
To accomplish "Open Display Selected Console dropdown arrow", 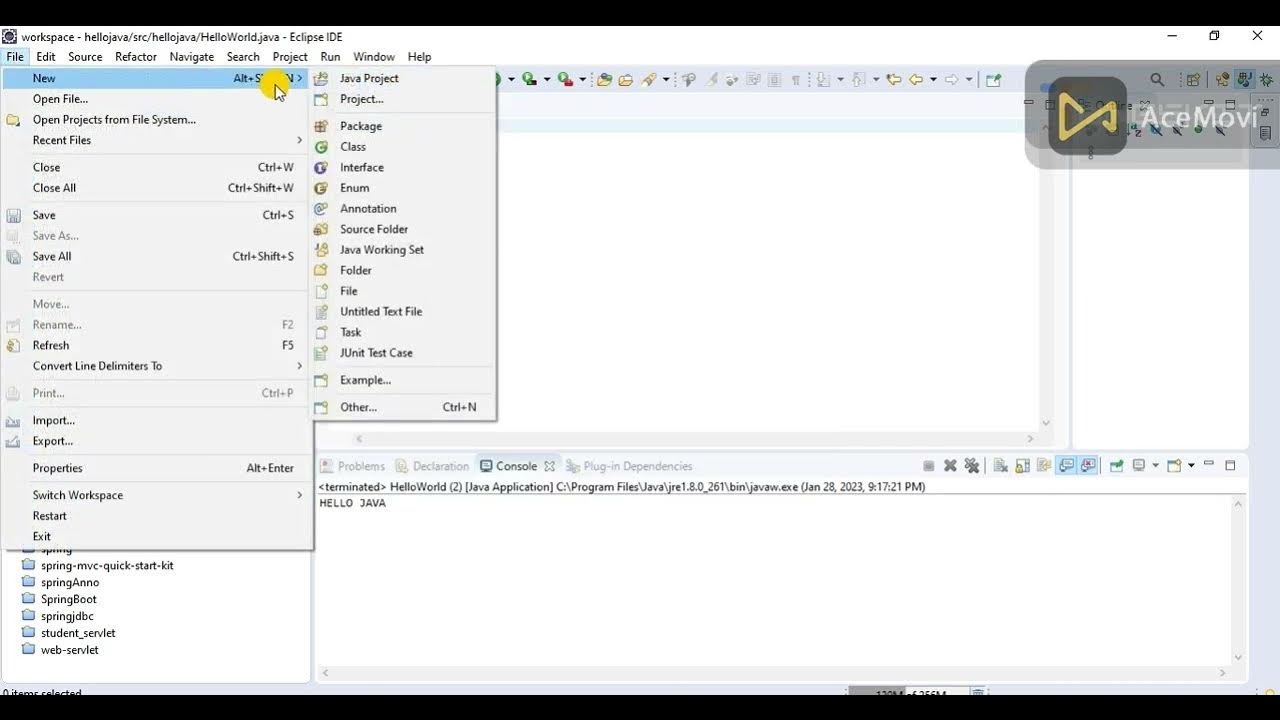I will (1155, 466).
